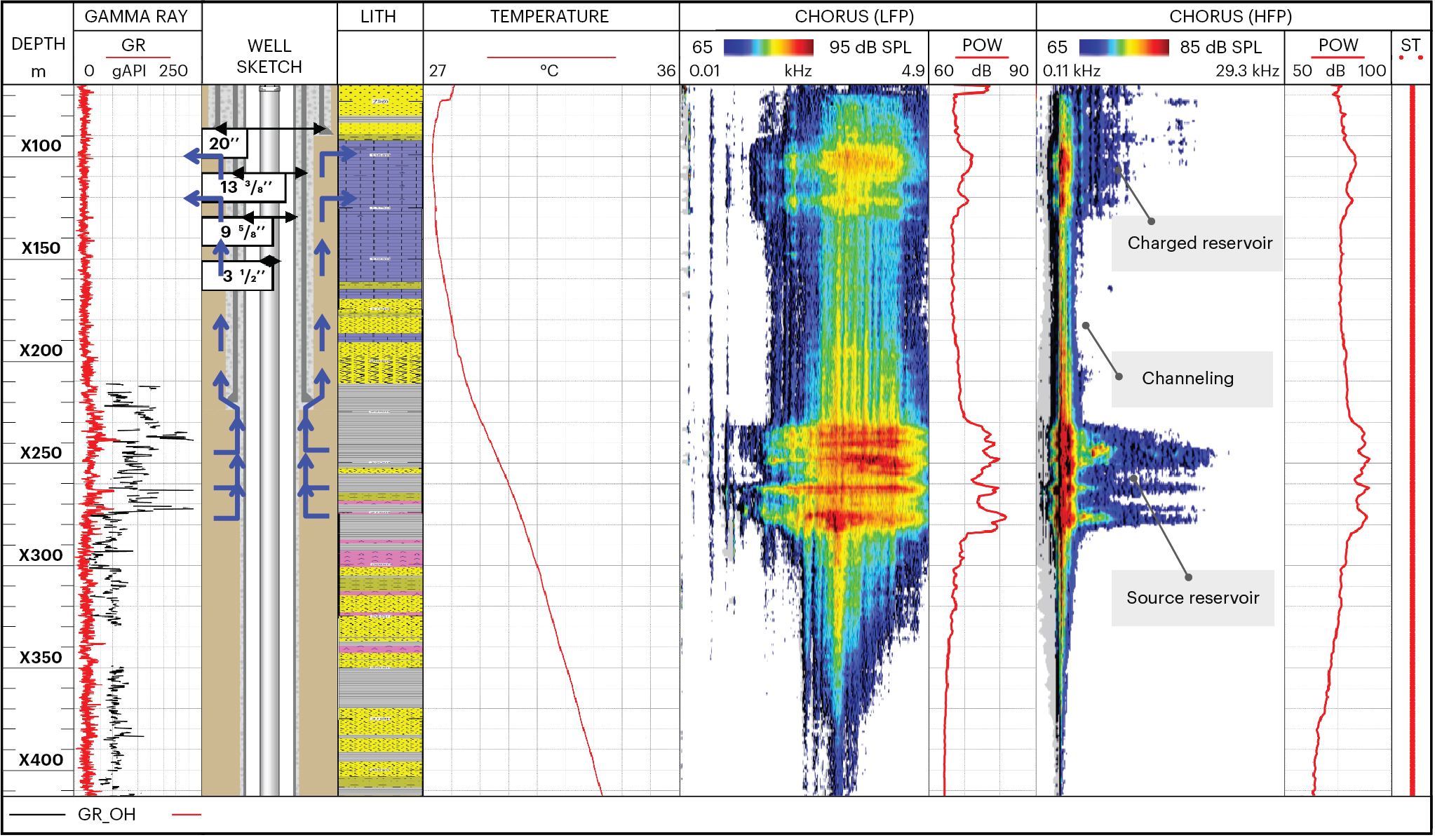Click the ST track header

point(1410,46)
